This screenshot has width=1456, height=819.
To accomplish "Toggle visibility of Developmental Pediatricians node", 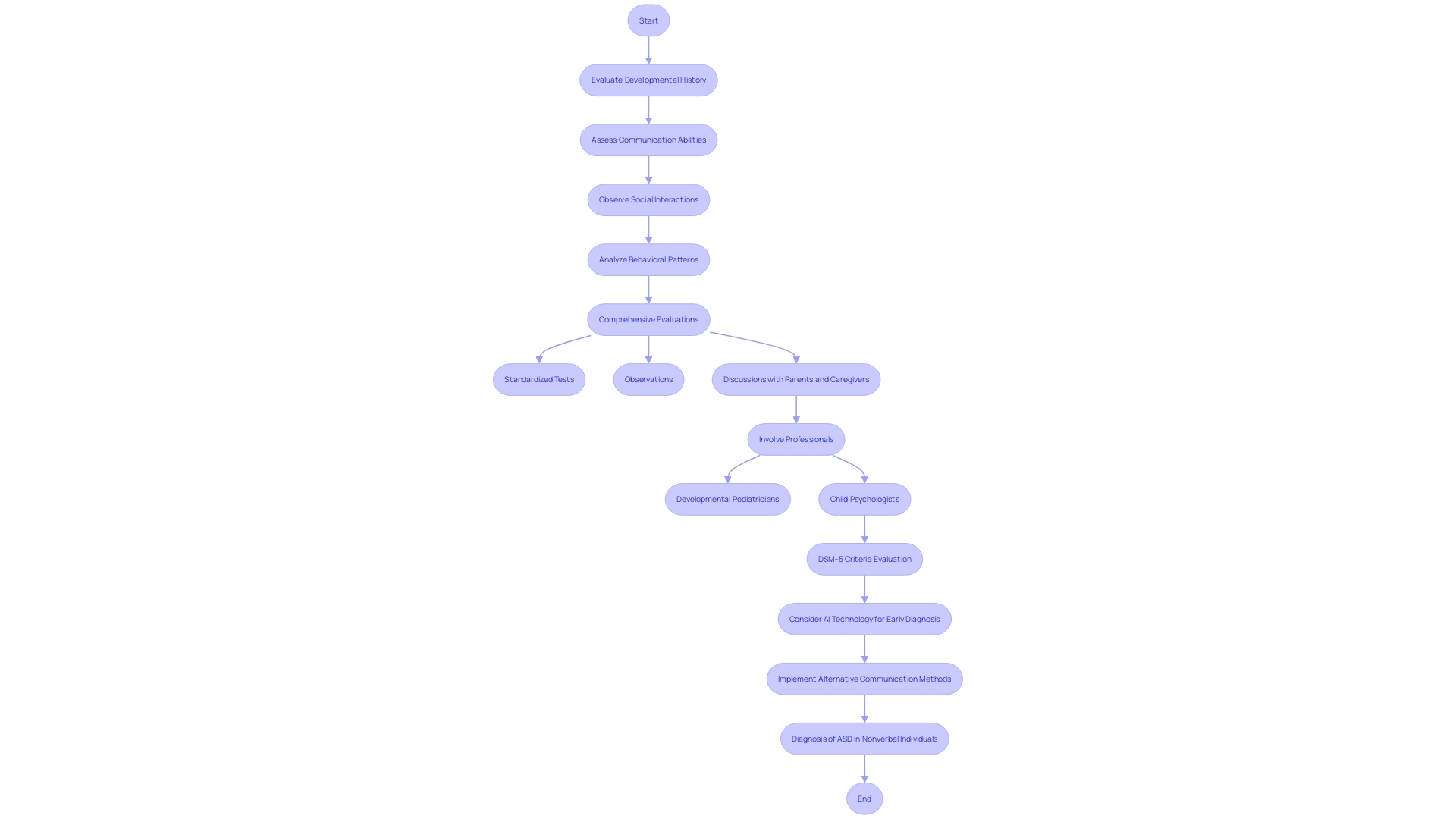I will [727, 498].
